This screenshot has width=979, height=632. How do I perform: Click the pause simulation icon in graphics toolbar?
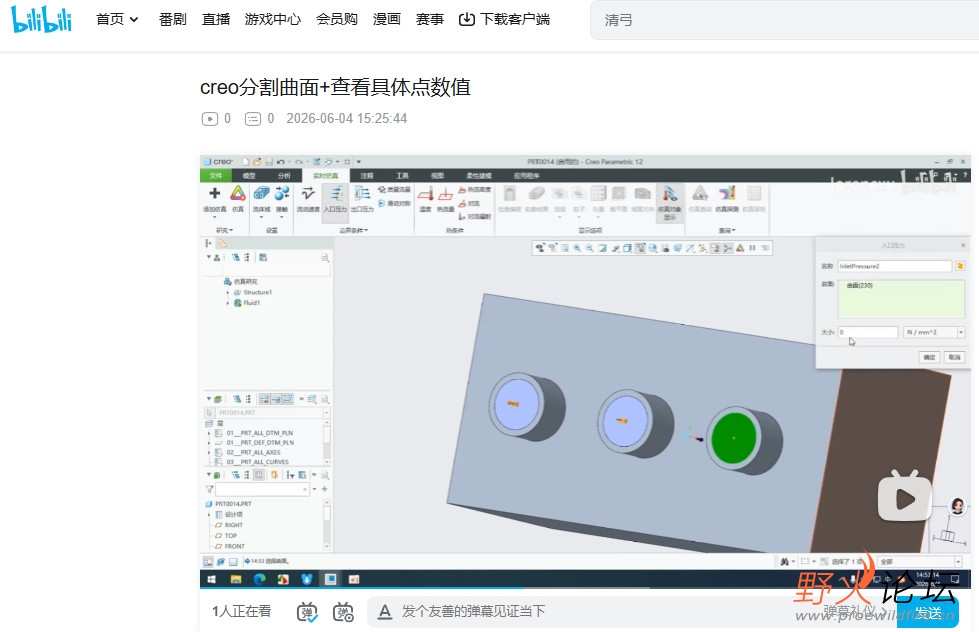click(752, 248)
